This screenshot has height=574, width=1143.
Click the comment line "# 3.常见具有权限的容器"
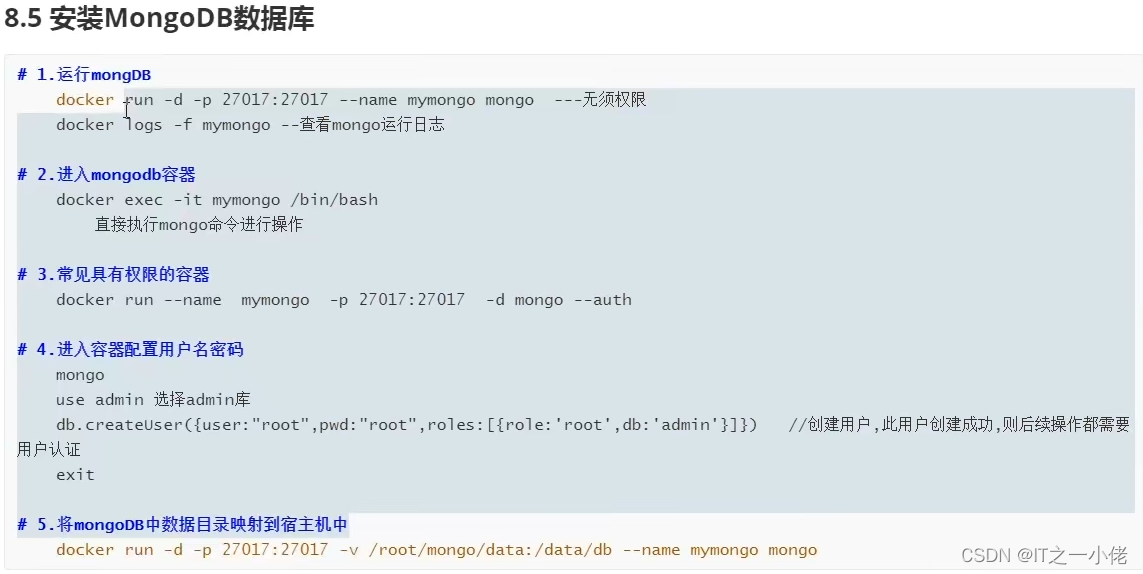pos(114,275)
